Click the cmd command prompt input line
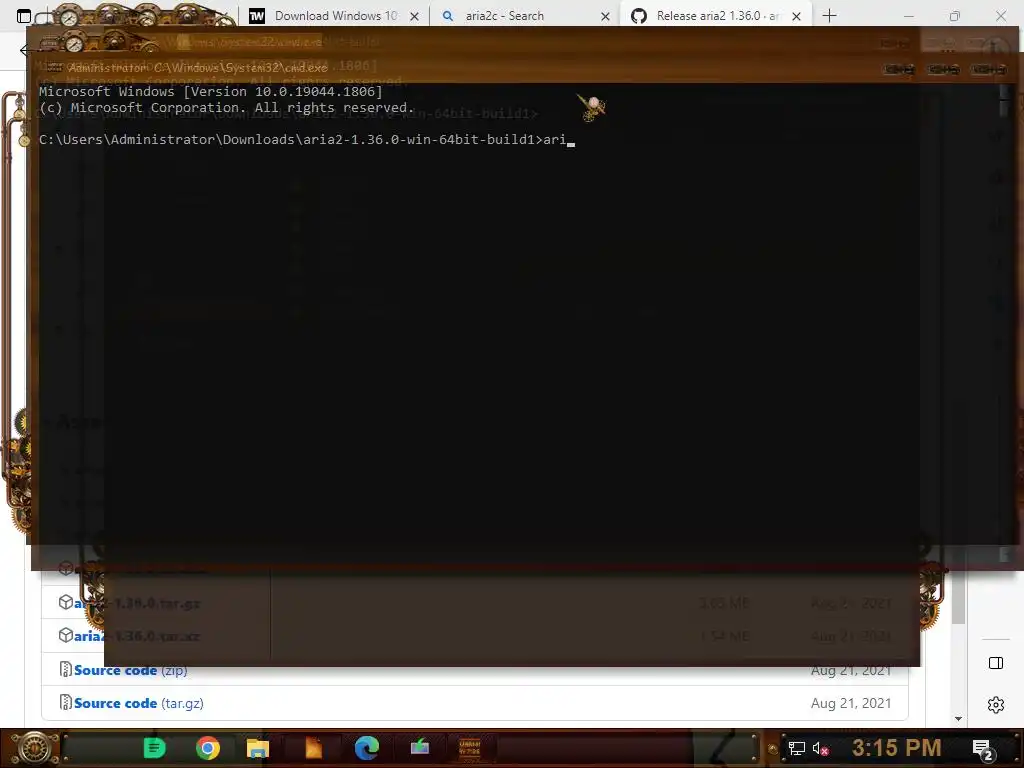1024x768 pixels. coord(307,140)
